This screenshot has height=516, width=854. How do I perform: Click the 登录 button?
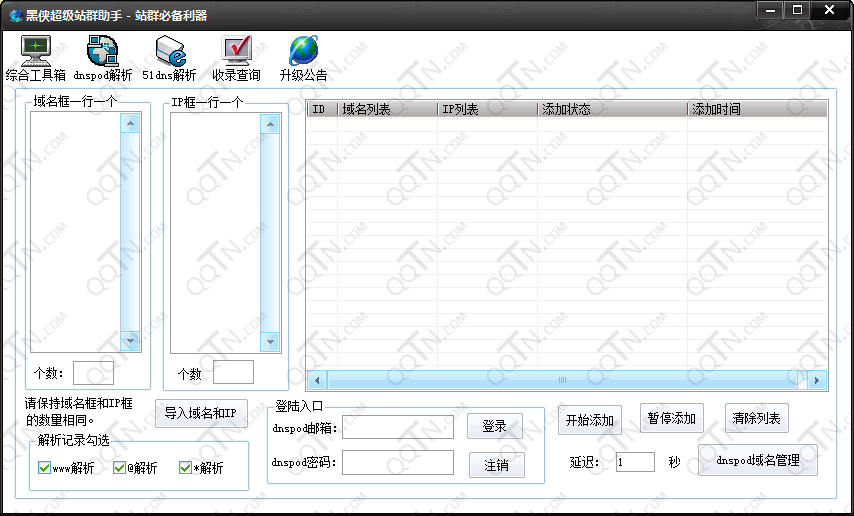coord(495,426)
